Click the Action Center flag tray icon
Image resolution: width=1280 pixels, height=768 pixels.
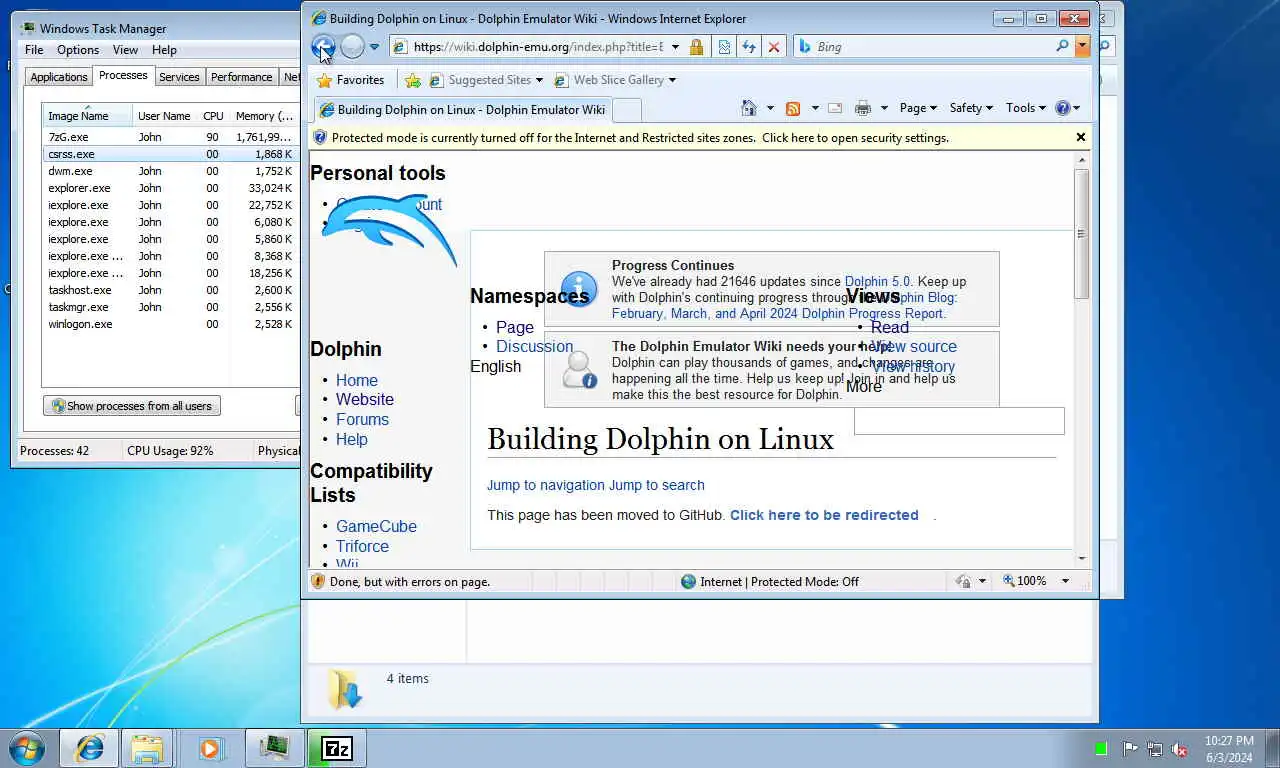[1130, 749]
